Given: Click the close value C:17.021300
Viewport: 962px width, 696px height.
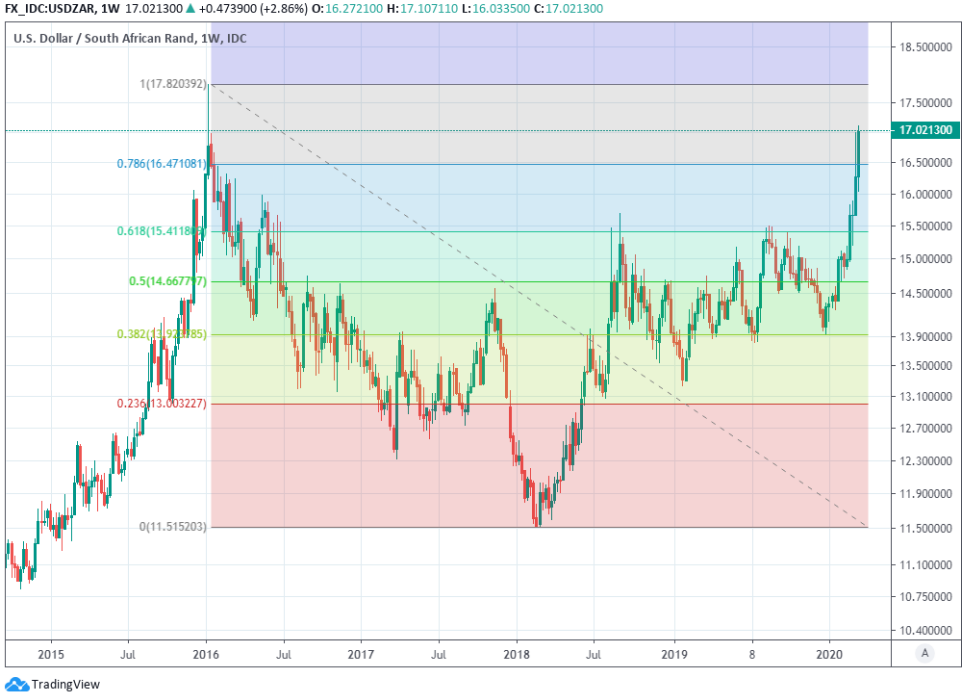Looking at the screenshot, I should point(569,9).
